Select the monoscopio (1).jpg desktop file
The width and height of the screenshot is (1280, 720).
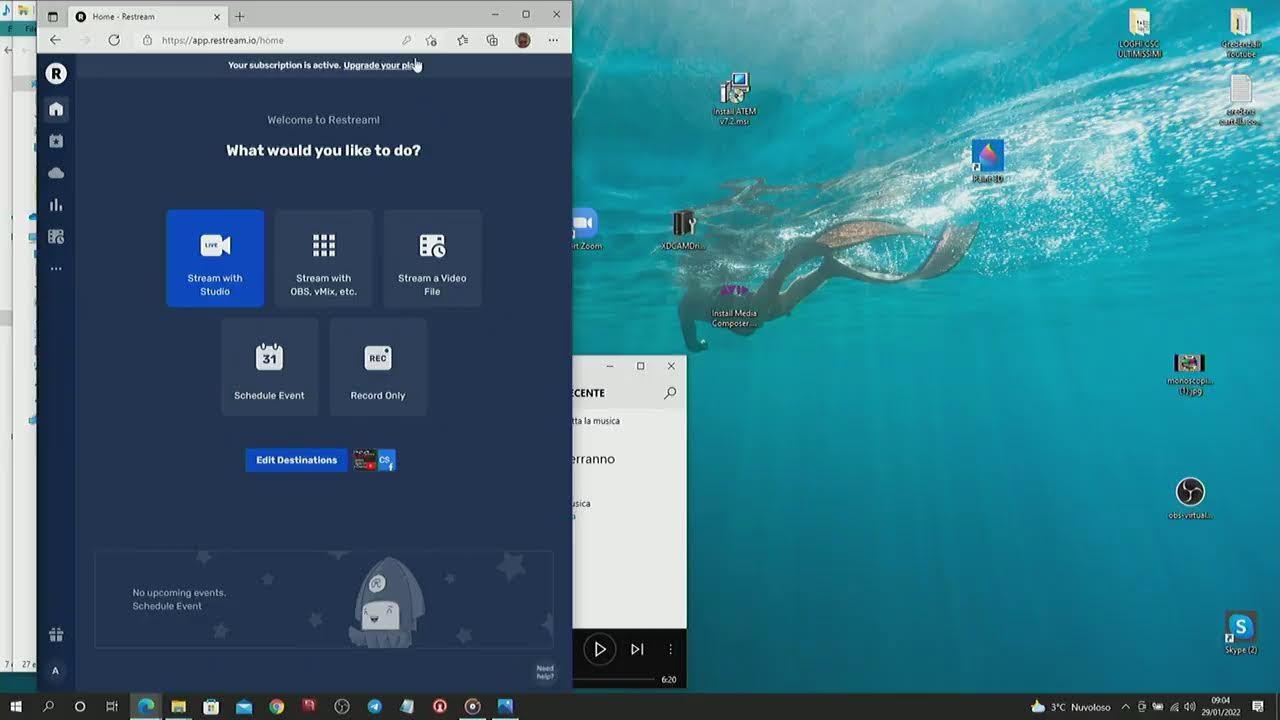[x=1189, y=374]
